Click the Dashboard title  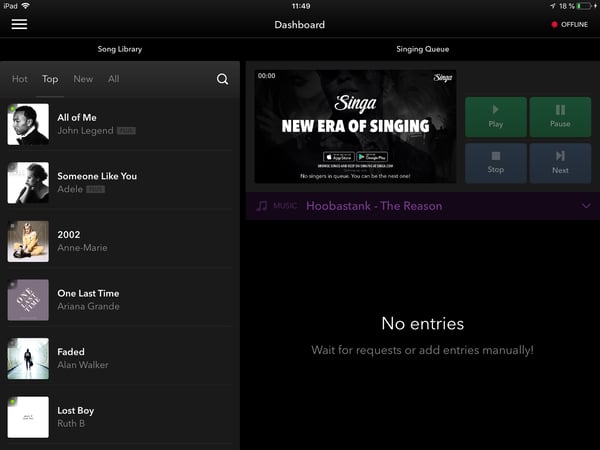pos(300,25)
